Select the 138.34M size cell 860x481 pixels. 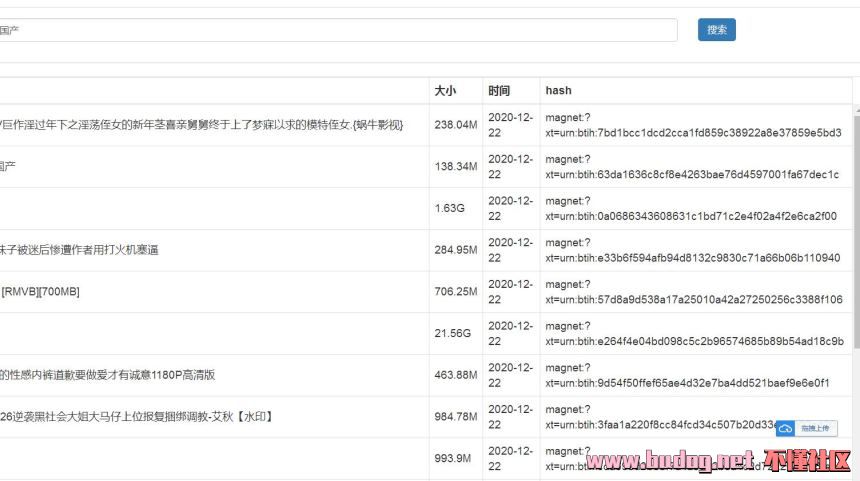click(456, 167)
